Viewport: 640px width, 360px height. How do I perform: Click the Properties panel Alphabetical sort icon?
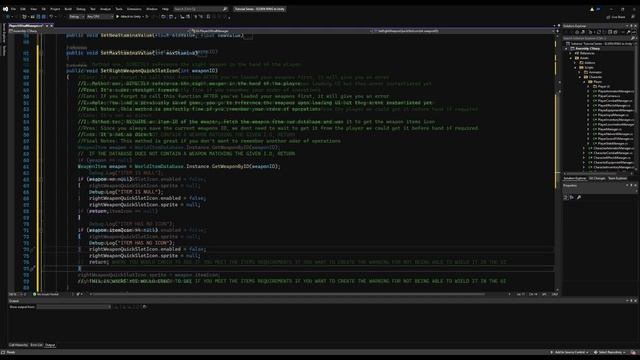pos(572,197)
